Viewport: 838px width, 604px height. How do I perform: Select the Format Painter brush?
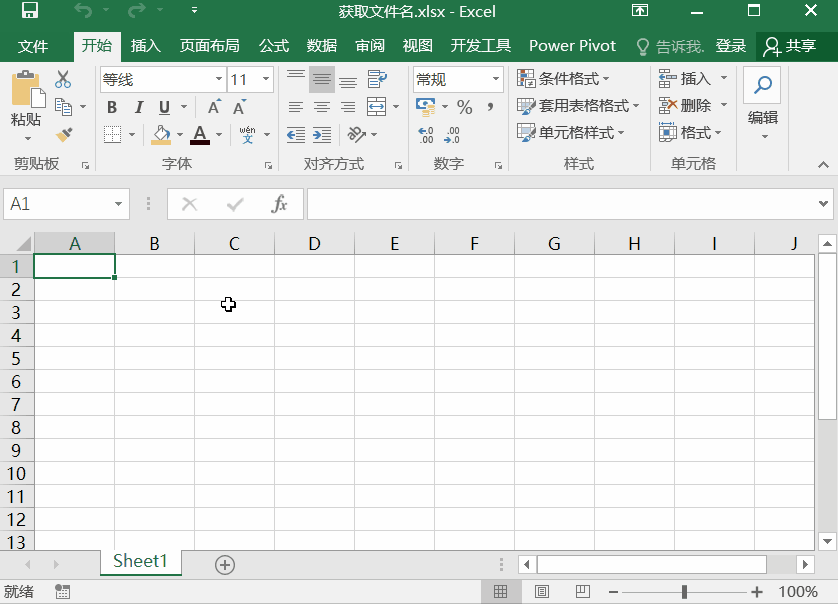pyautogui.click(x=64, y=134)
